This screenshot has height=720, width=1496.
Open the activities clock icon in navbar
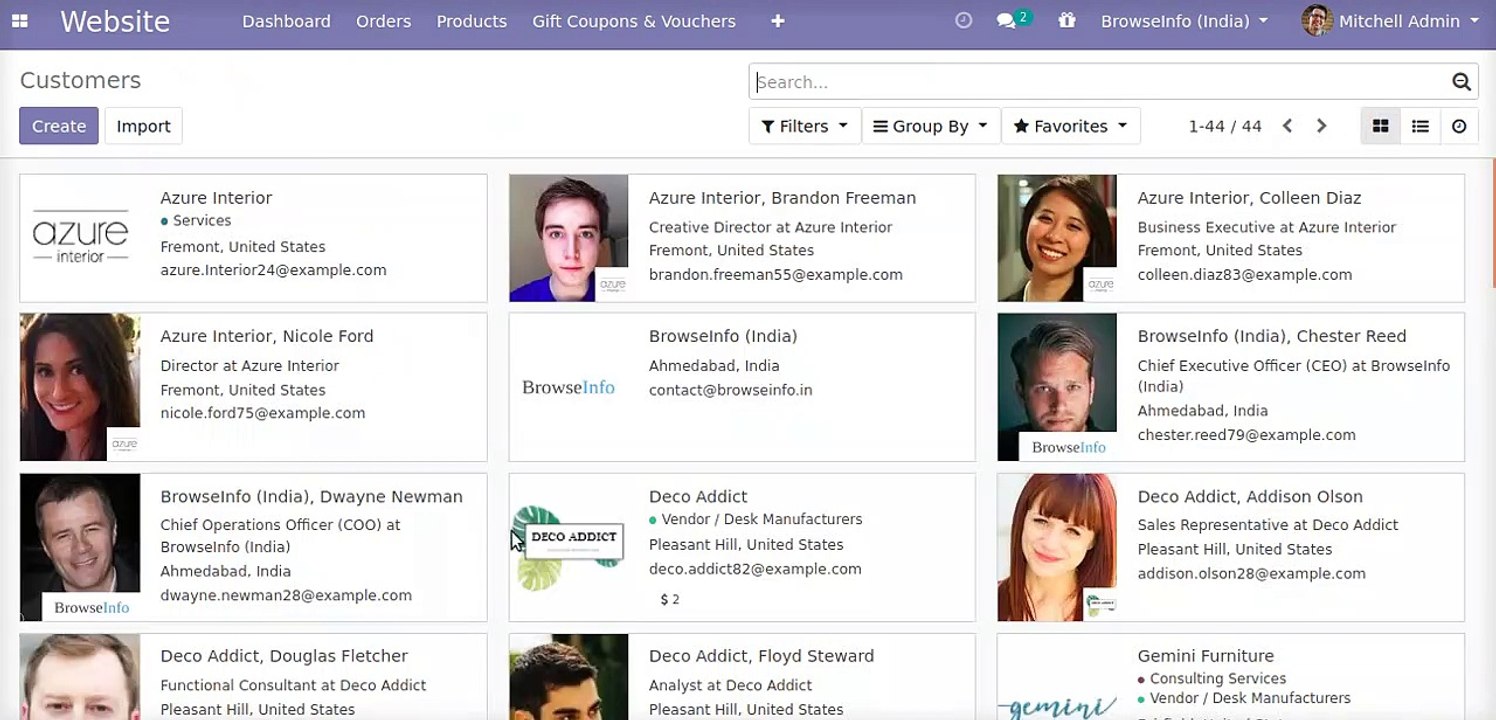pos(964,21)
